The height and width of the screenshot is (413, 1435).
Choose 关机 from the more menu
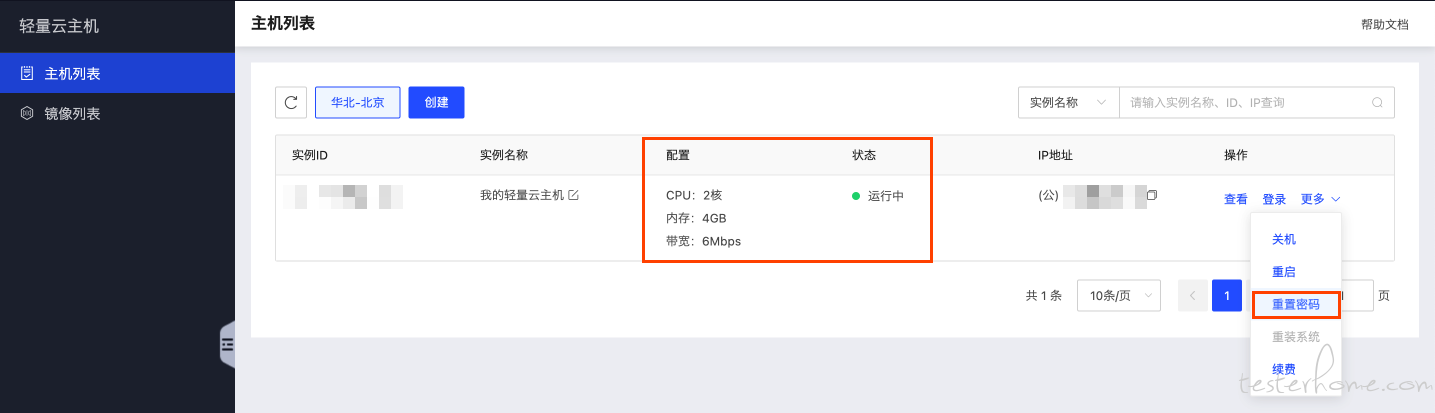tap(1284, 240)
